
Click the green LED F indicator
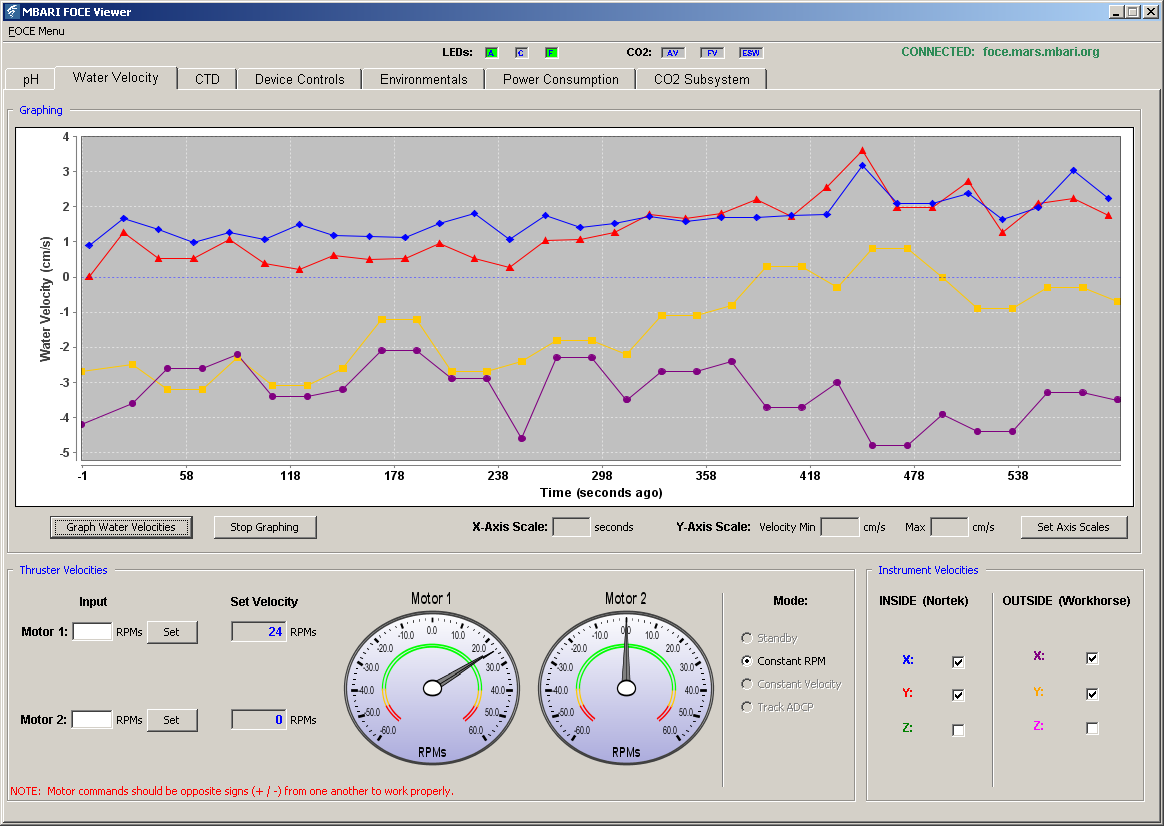pyautogui.click(x=552, y=53)
